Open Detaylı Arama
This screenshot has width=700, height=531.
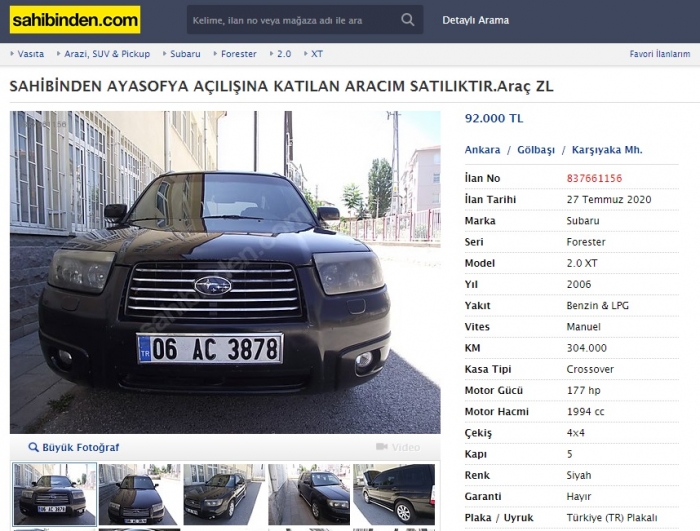coord(475,20)
